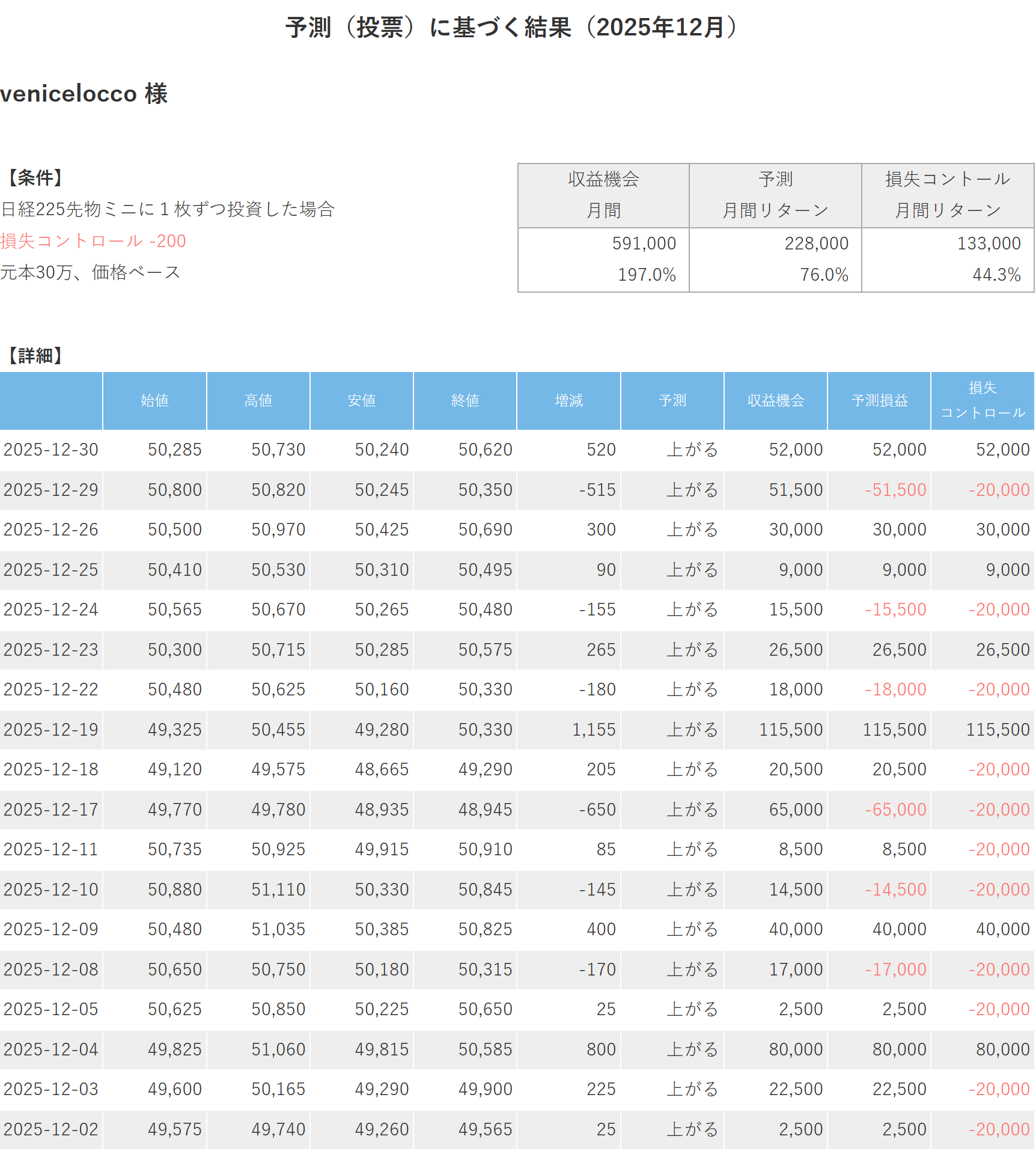Click the 1,155 change value

click(x=594, y=730)
